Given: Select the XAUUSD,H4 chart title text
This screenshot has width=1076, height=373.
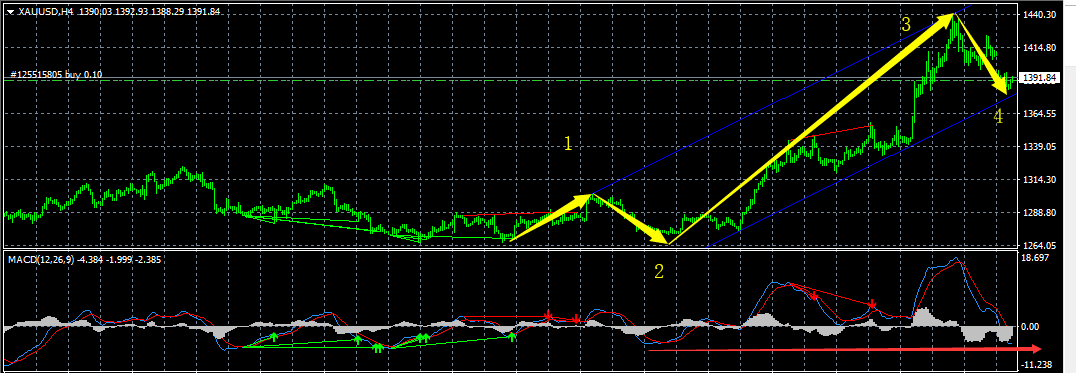Looking at the screenshot, I should 46,11.
